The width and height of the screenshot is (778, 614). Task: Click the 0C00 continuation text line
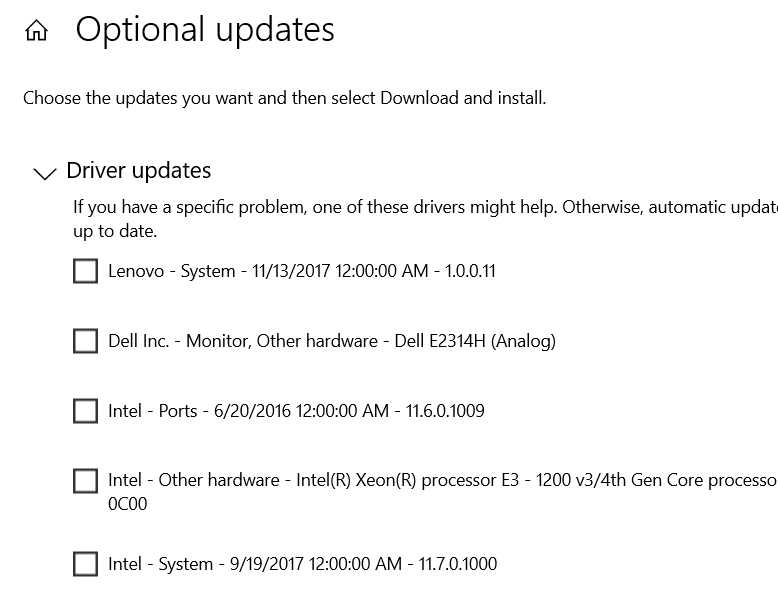click(x=128, y=504)
